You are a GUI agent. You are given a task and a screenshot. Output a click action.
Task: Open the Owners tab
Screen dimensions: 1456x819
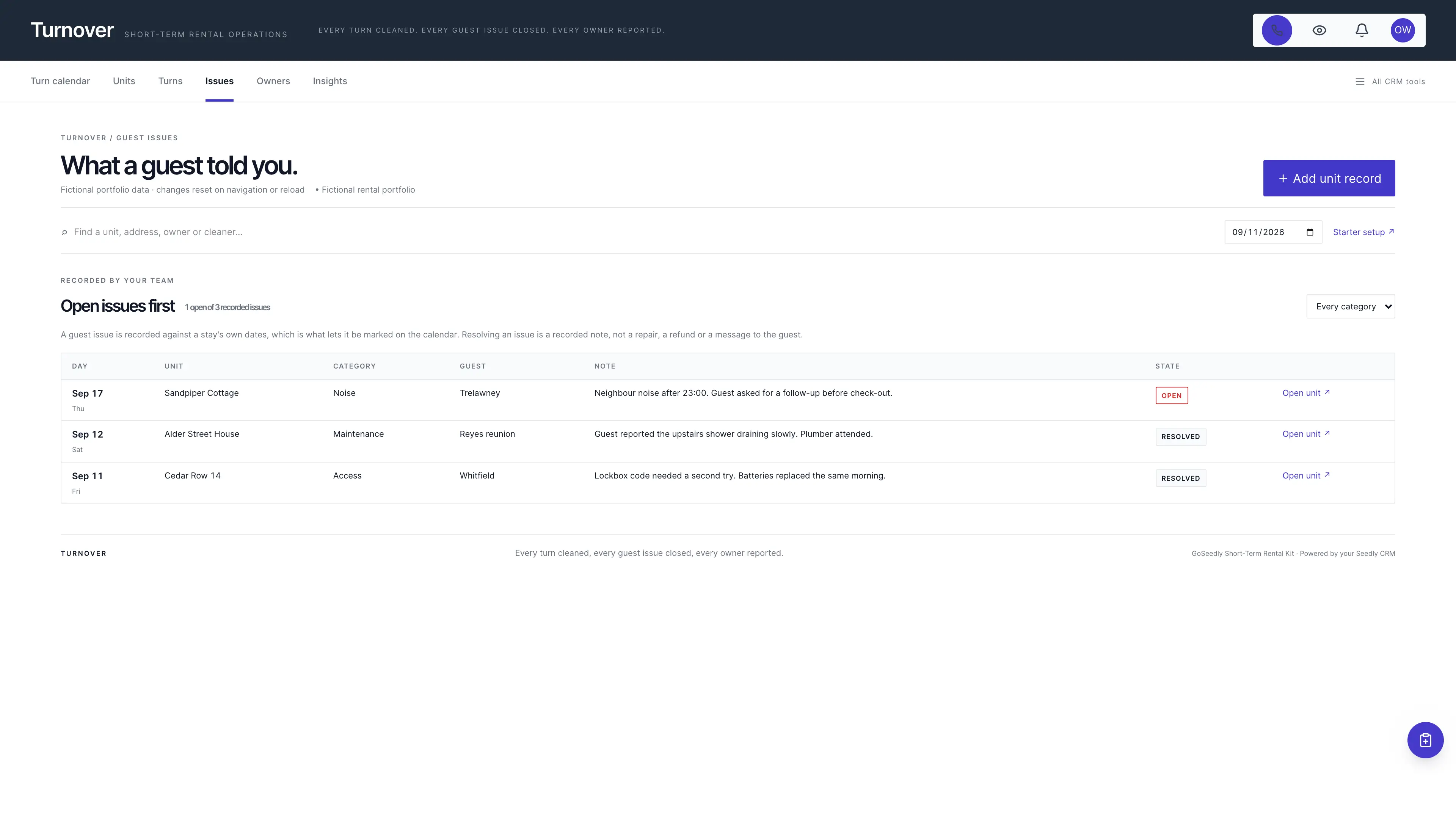click(273, 82)
